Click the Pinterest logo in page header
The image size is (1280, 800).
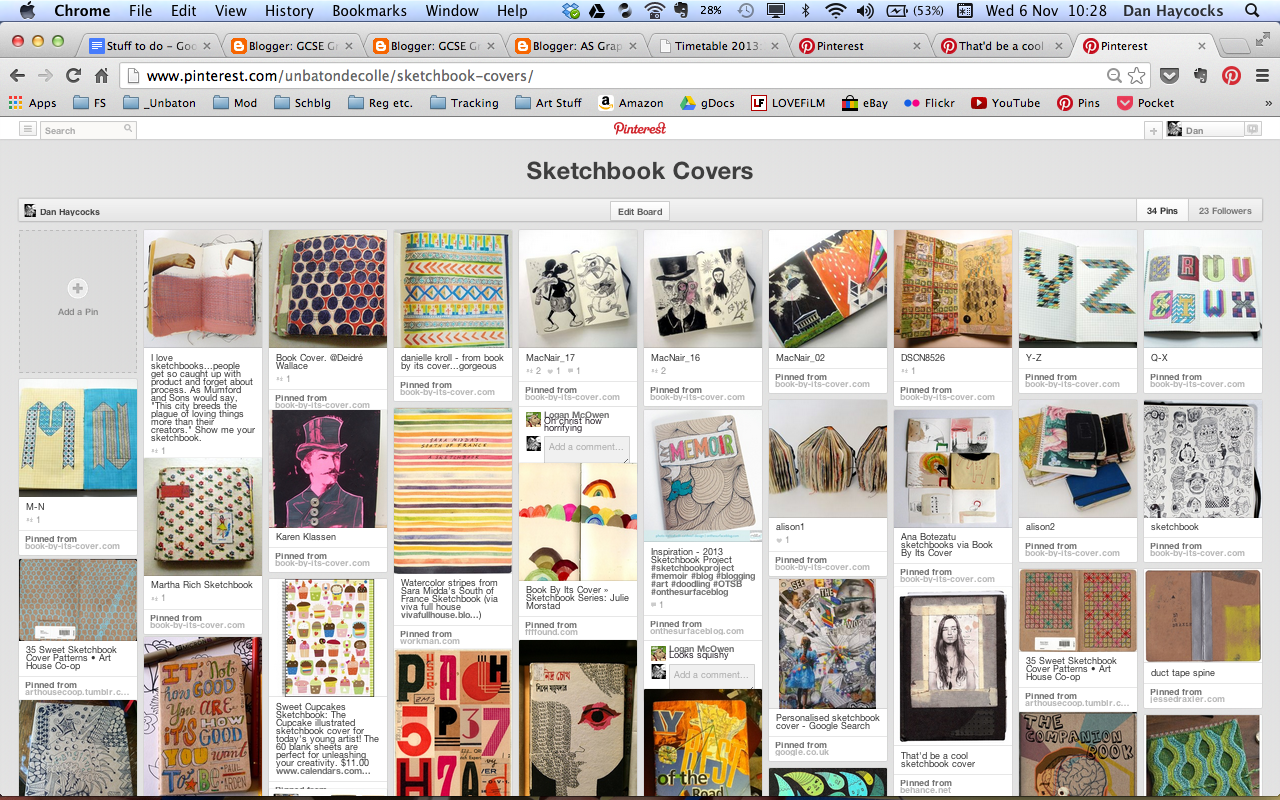tap(640, 129)
